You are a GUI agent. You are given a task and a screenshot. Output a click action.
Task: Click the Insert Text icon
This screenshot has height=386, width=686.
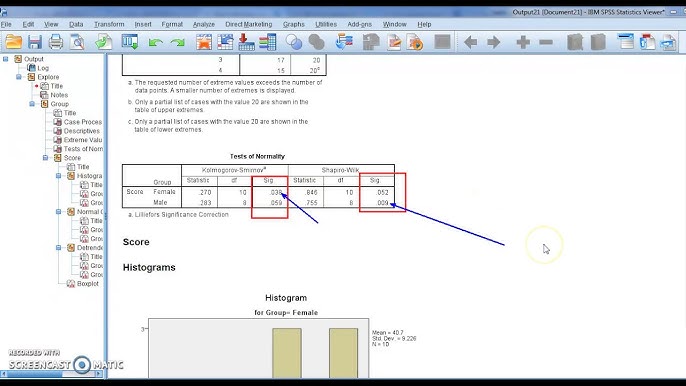coord(668,42)
